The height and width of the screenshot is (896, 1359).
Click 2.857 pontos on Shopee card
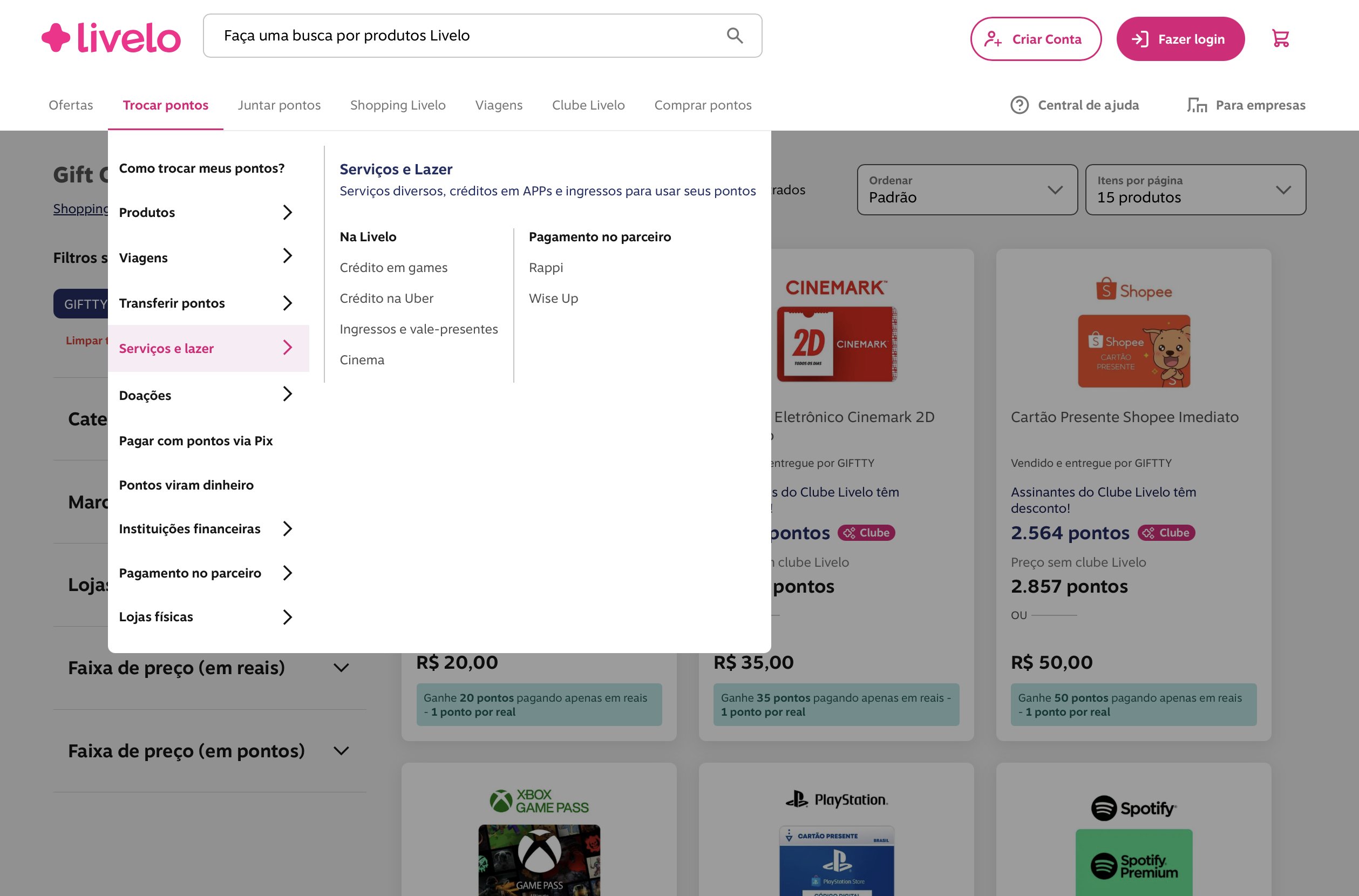1069,586
